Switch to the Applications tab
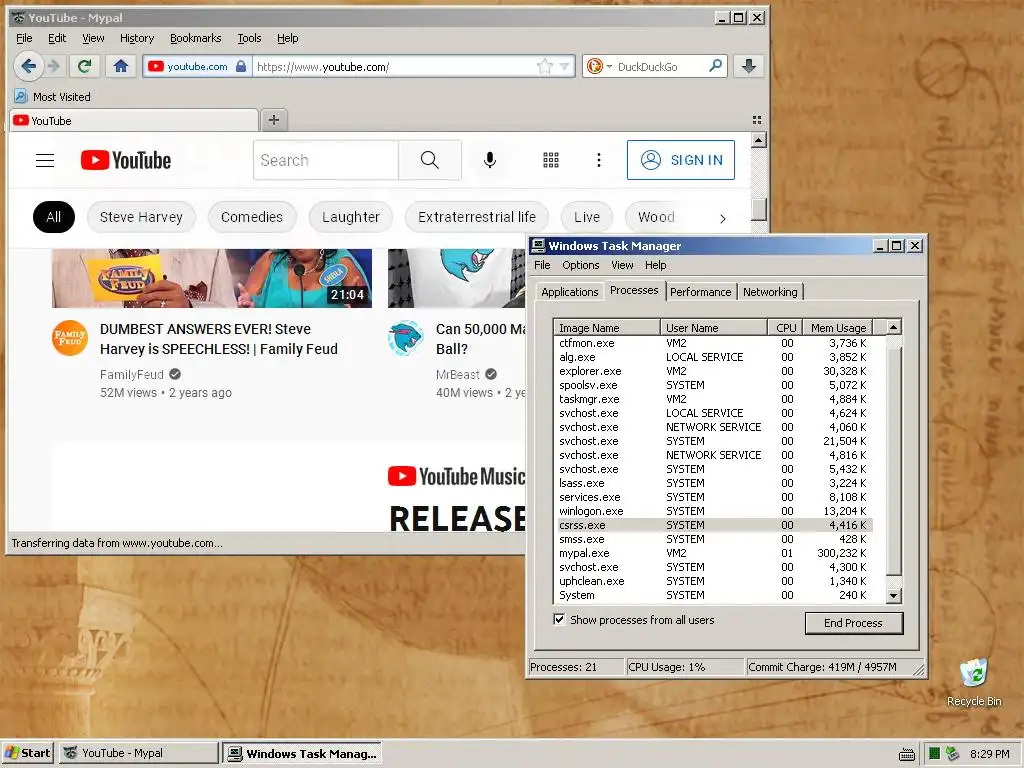This screenshot has width=1024, height=768. point(569,292)
